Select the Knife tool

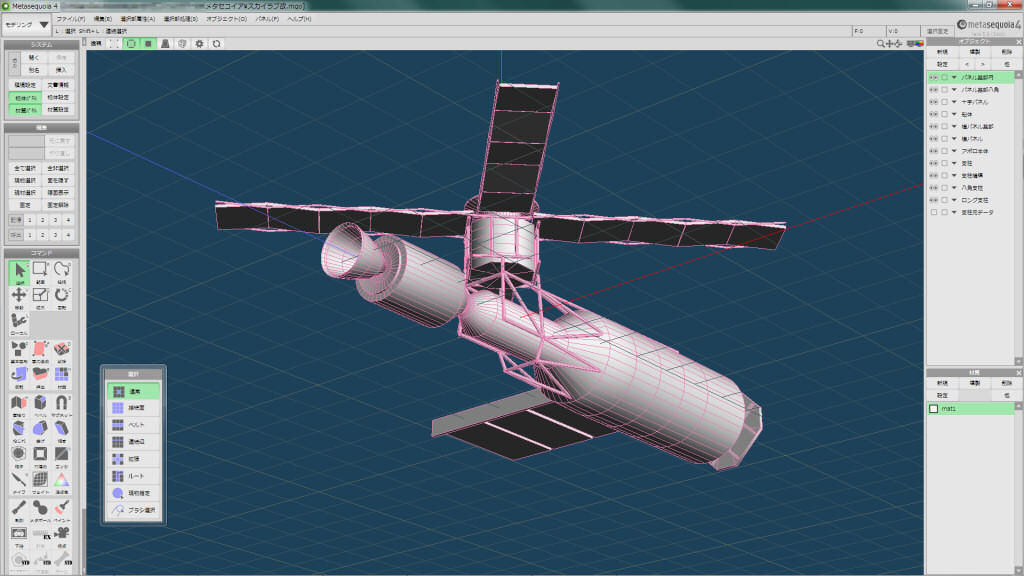pyautogui.click(x=19, y=482)
